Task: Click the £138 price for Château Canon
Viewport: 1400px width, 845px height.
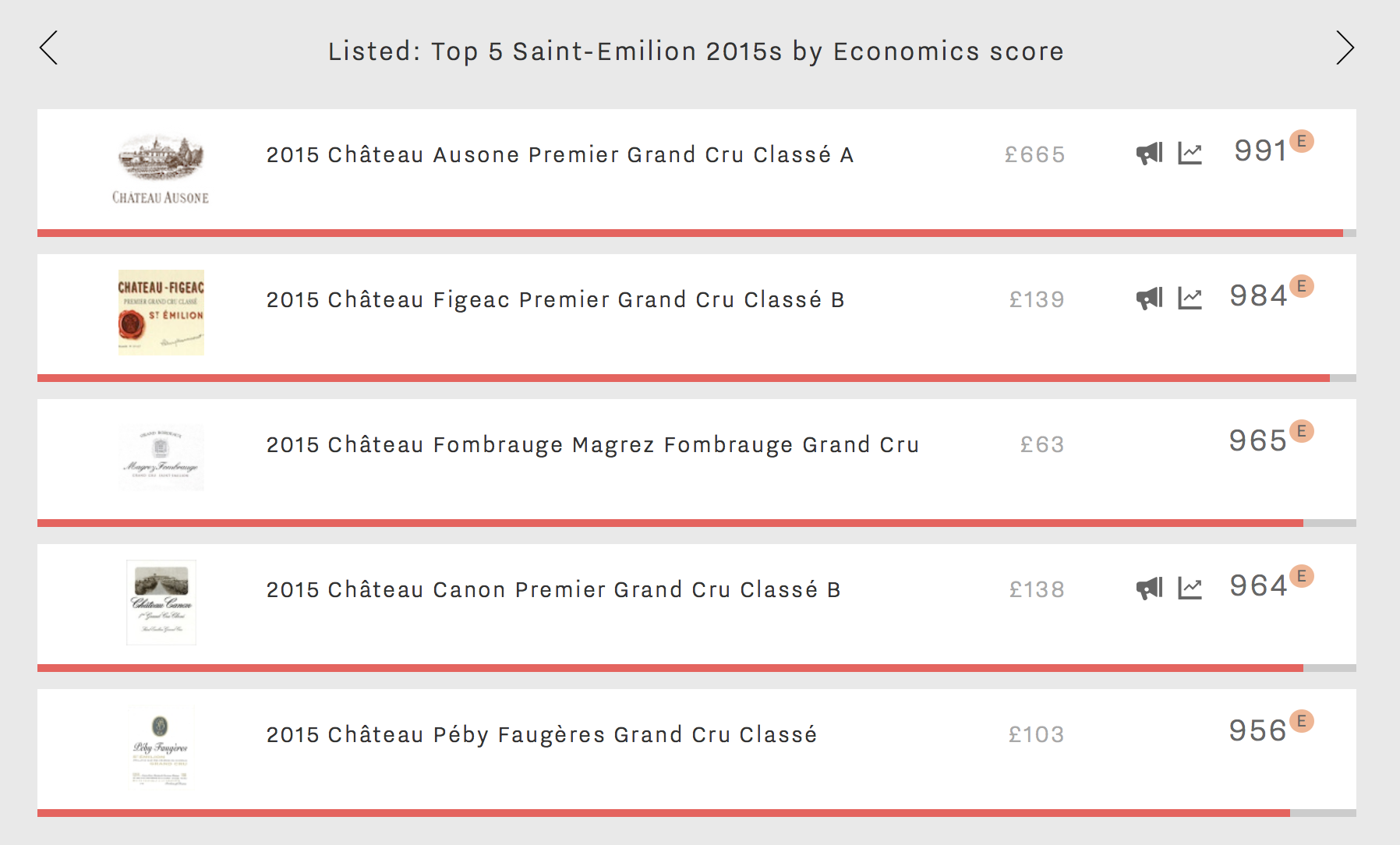Action: click(1037, 589)
